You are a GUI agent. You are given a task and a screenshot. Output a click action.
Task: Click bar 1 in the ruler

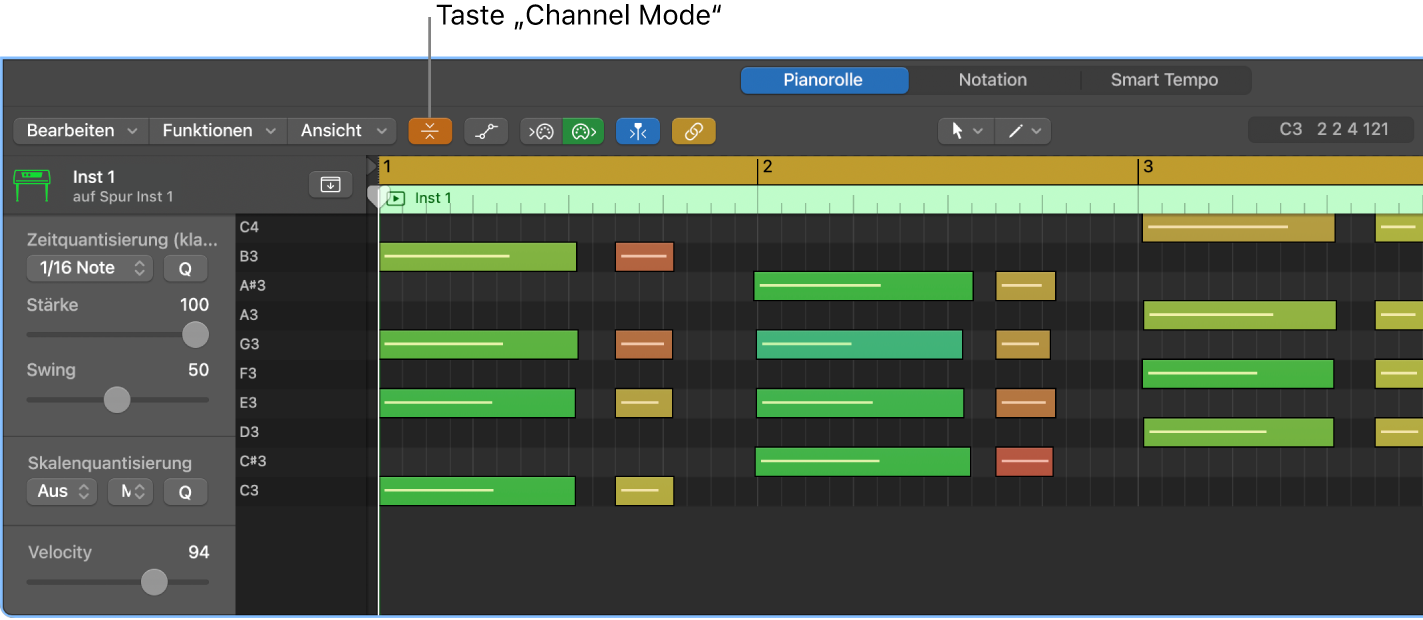(x=387, y=167)
